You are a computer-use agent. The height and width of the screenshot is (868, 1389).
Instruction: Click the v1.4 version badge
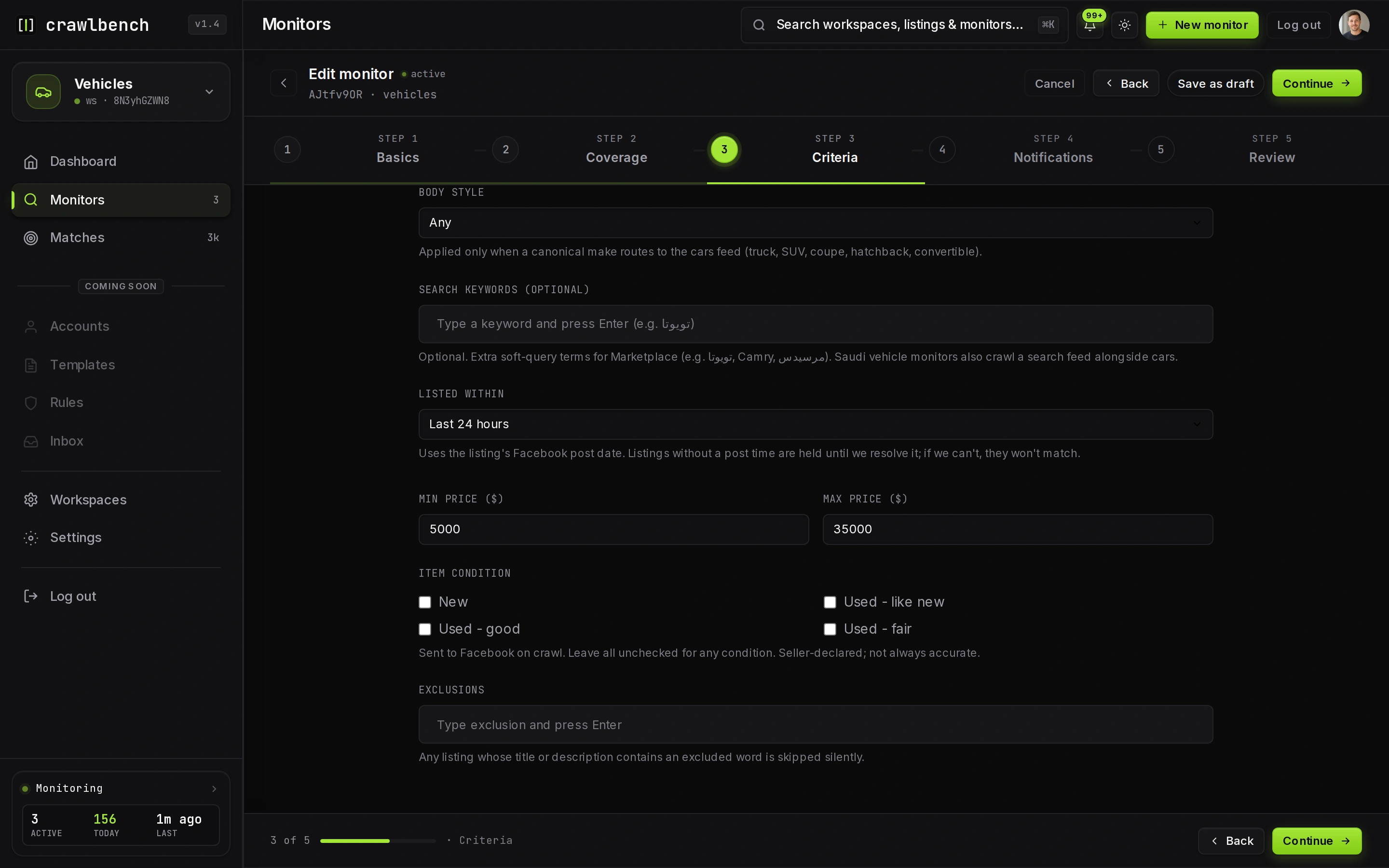(207, 24)
